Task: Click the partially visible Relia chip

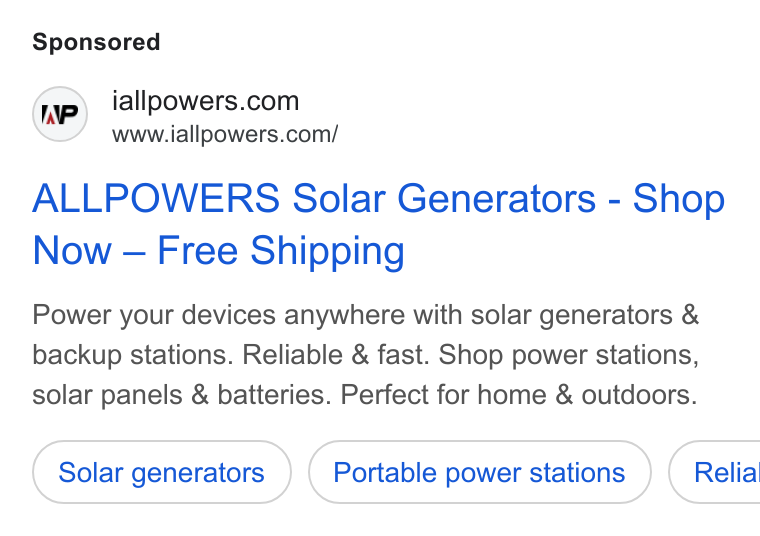Action: 714,473
